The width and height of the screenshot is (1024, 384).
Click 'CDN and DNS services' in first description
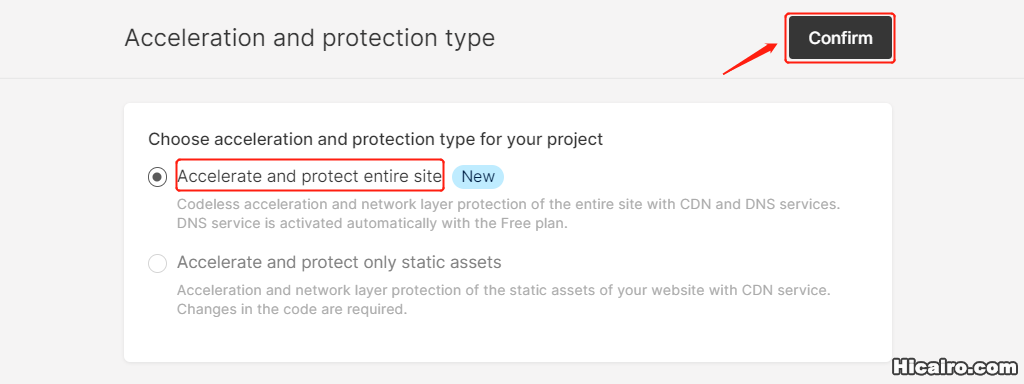tap(759, 204)
